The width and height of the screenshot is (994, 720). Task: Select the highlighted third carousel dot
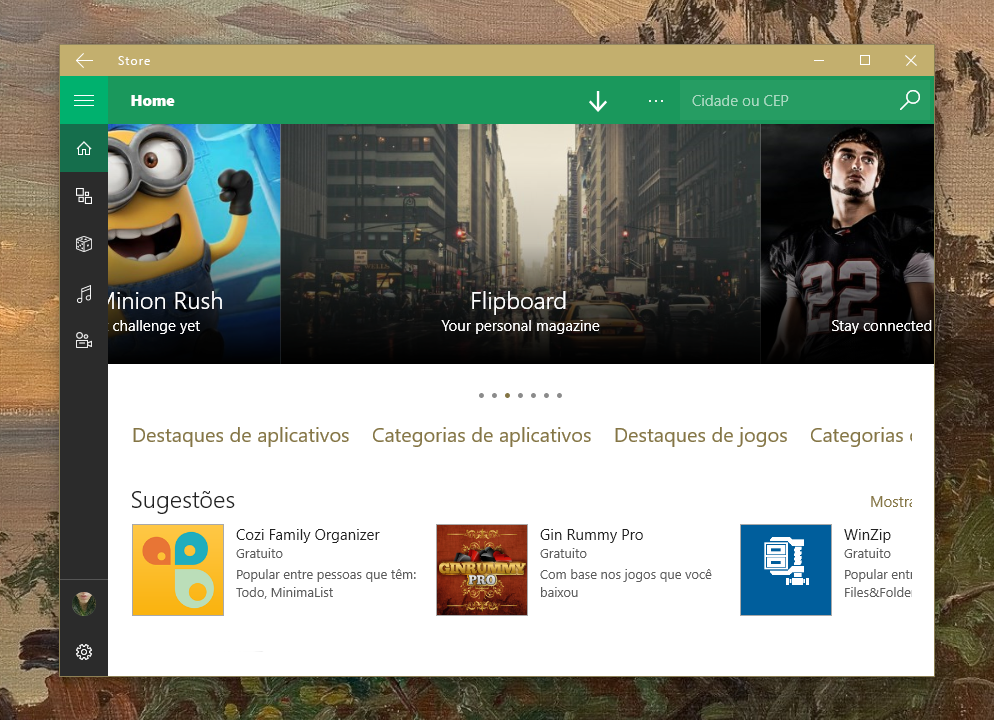point(507,395)
